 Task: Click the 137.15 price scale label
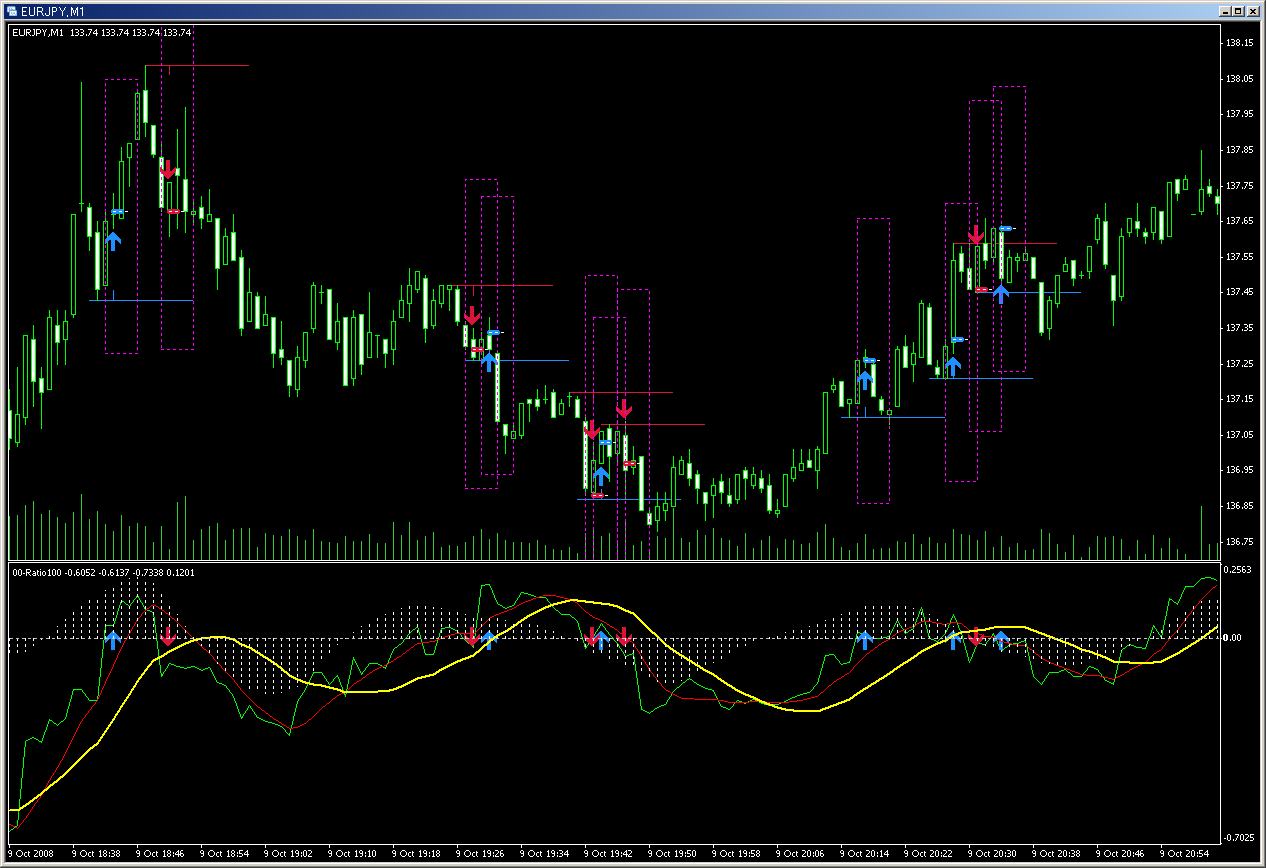(1240, 399)
